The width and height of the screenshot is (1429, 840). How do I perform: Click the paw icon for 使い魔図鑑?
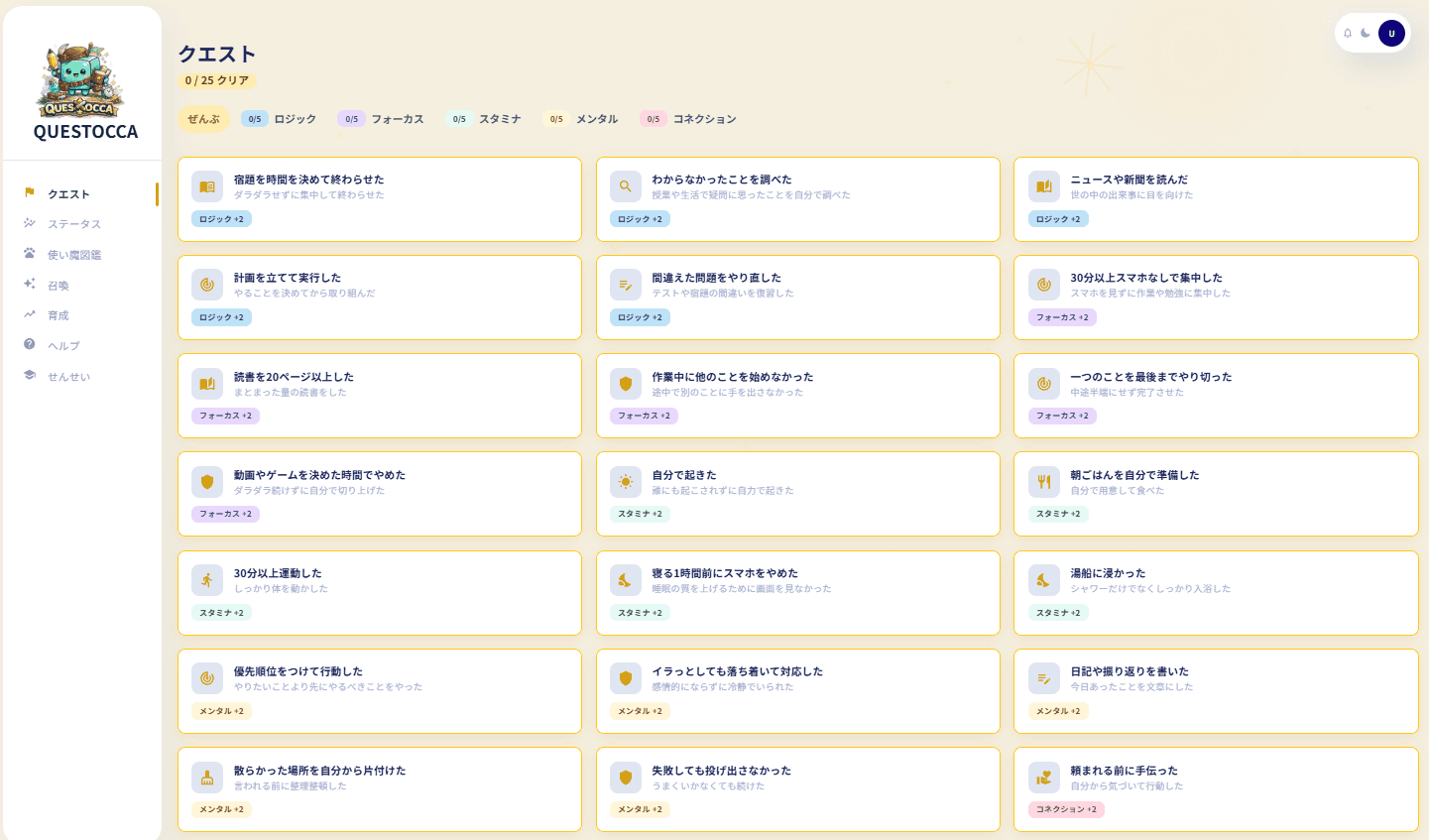(x=30, y=254)
